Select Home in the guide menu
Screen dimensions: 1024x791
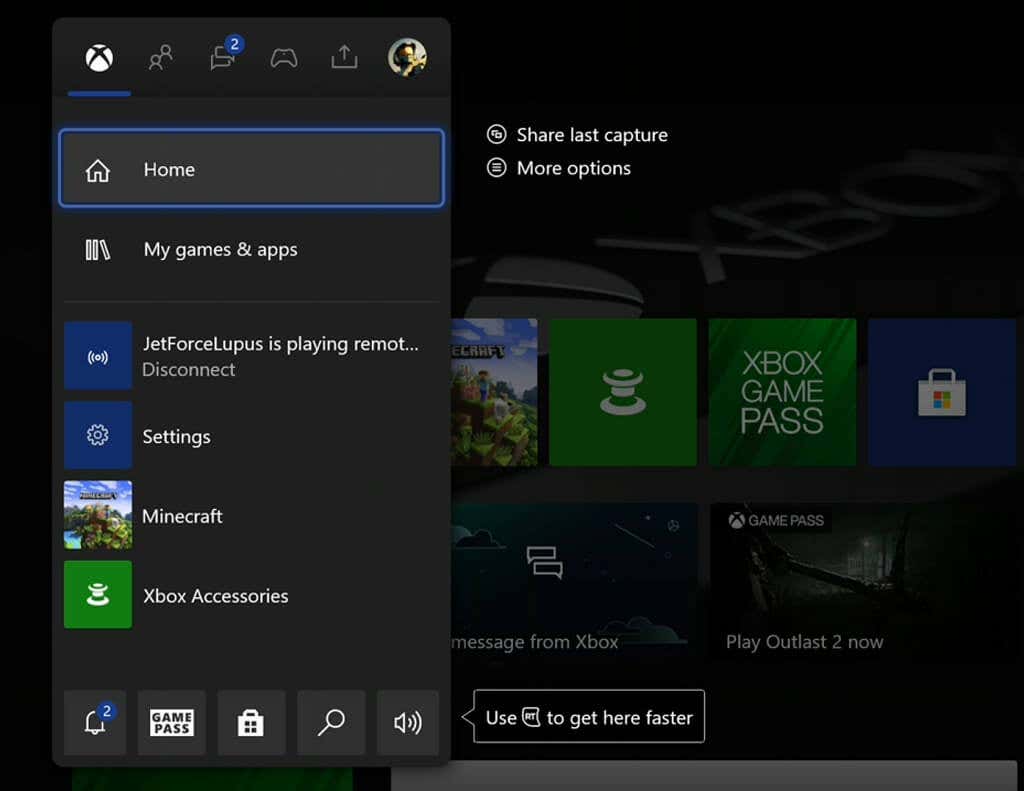pos(250,169)
